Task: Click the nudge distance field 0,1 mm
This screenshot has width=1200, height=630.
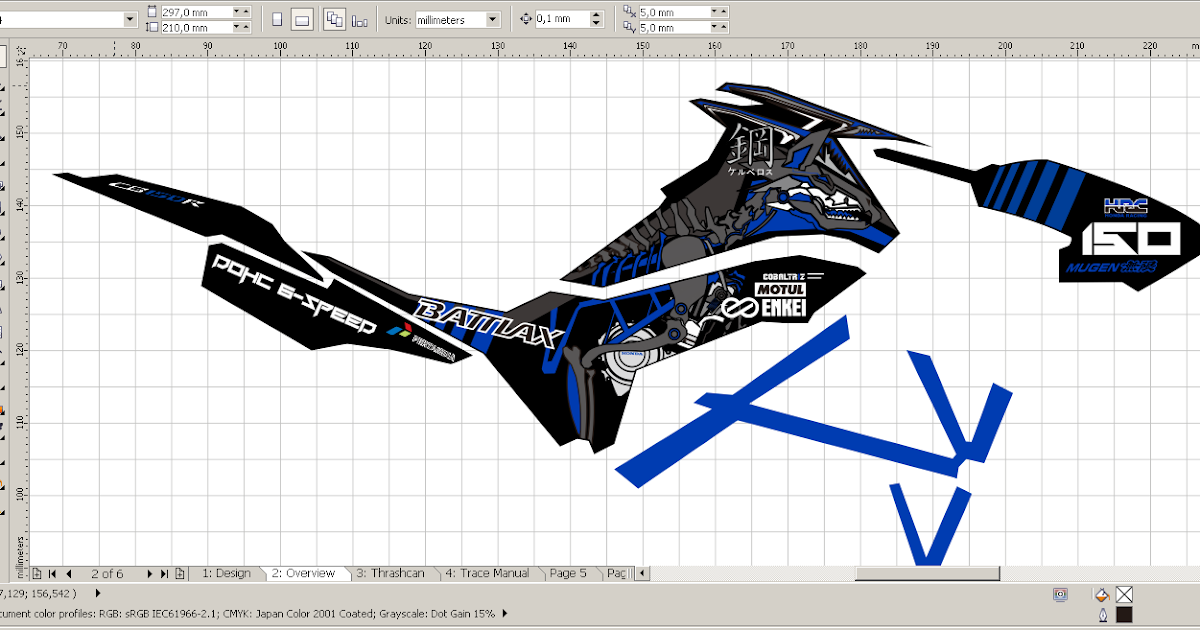Action: 561,19
